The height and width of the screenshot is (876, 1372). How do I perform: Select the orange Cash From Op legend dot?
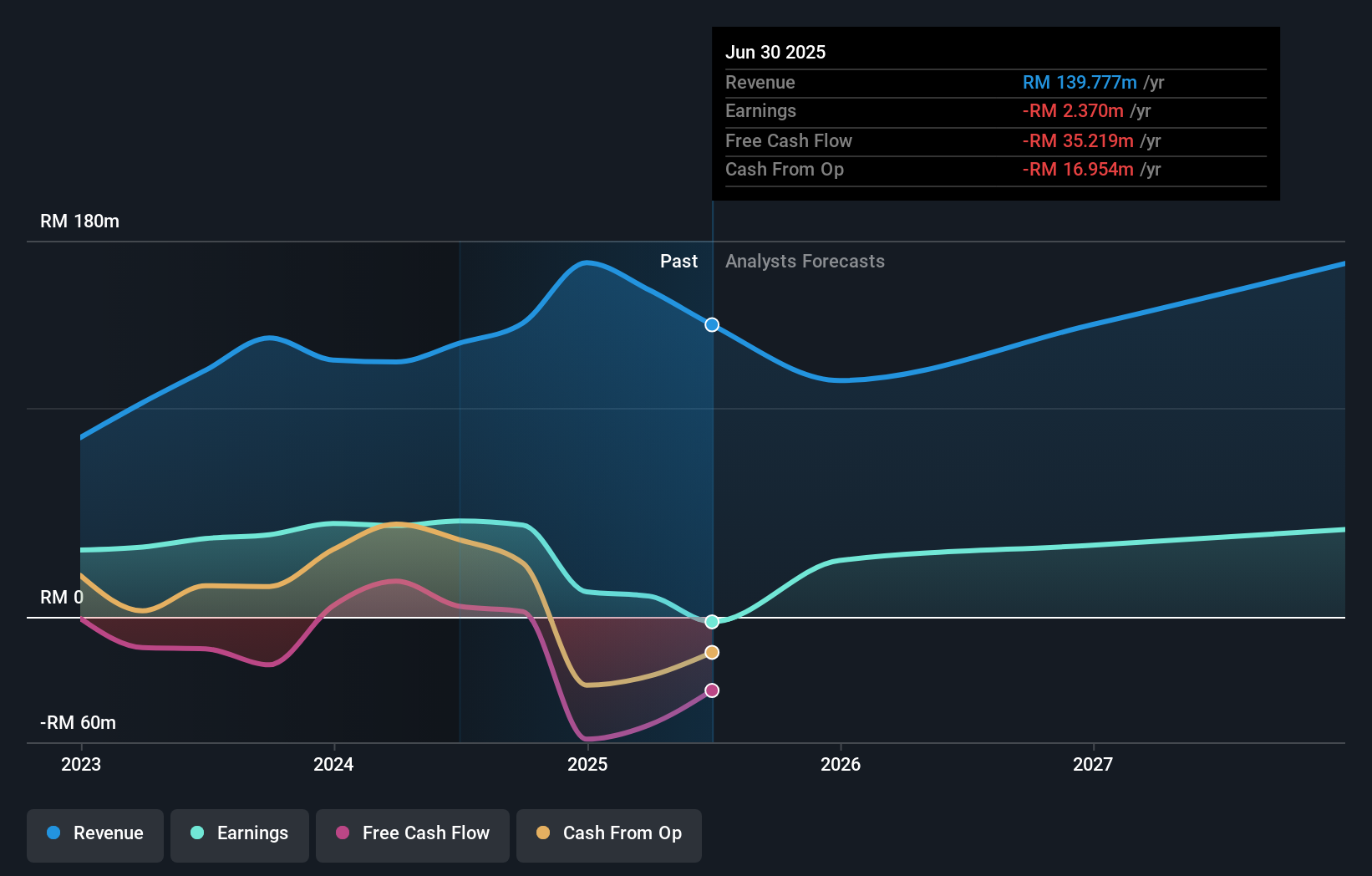(x=543, y=833)
